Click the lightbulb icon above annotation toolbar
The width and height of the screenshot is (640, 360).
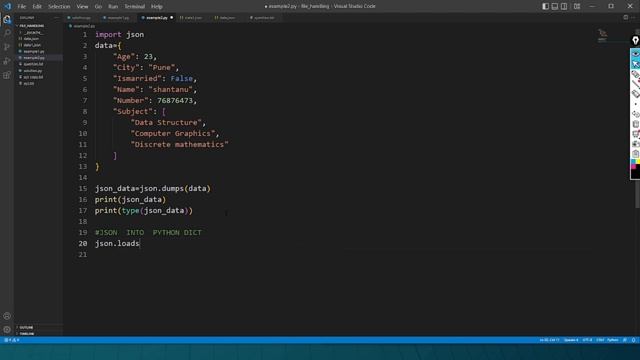coord(636,40)
